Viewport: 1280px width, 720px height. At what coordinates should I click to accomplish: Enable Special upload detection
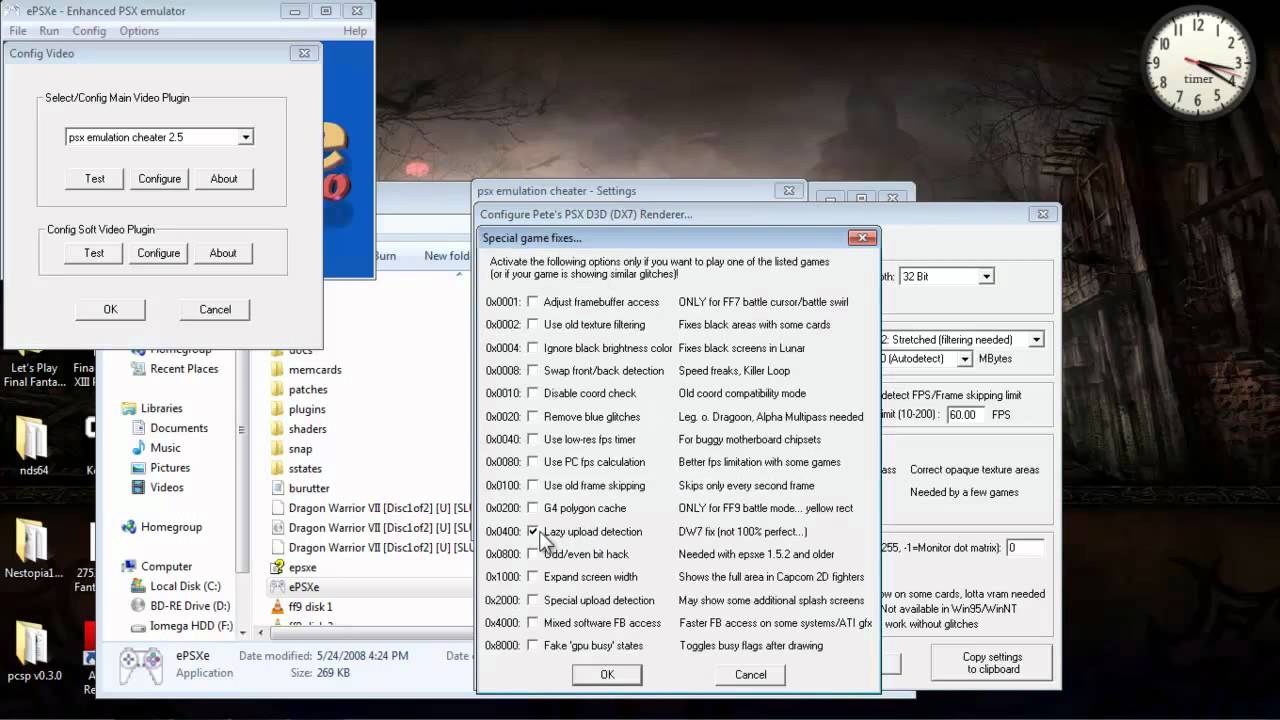tap(533, 600)
